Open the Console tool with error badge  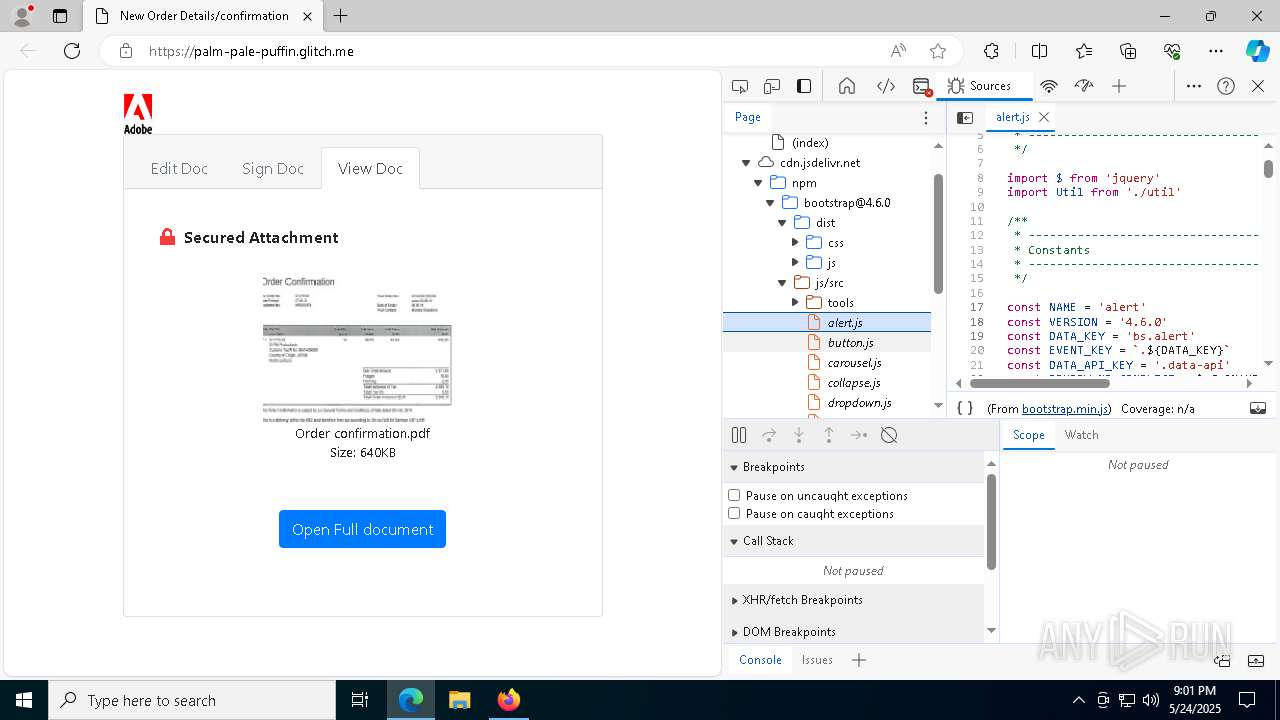click(x=922, y=86)
